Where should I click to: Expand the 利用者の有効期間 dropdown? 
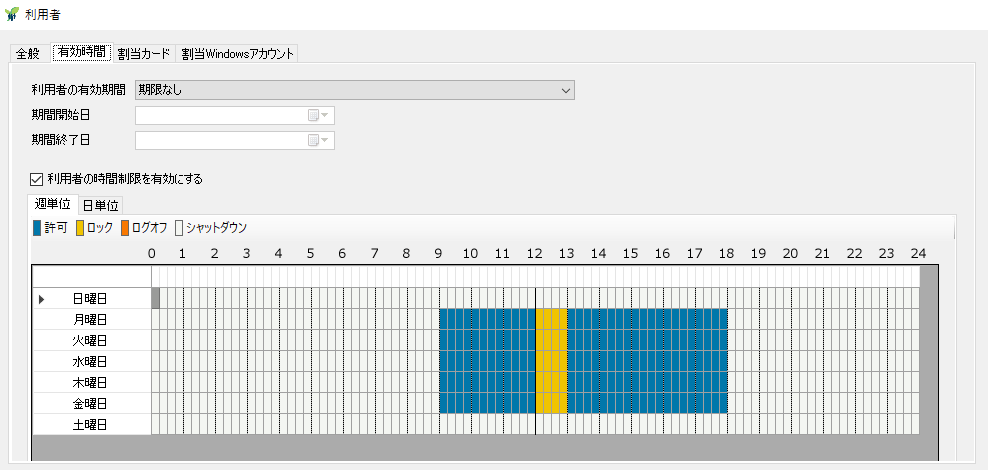355,91
